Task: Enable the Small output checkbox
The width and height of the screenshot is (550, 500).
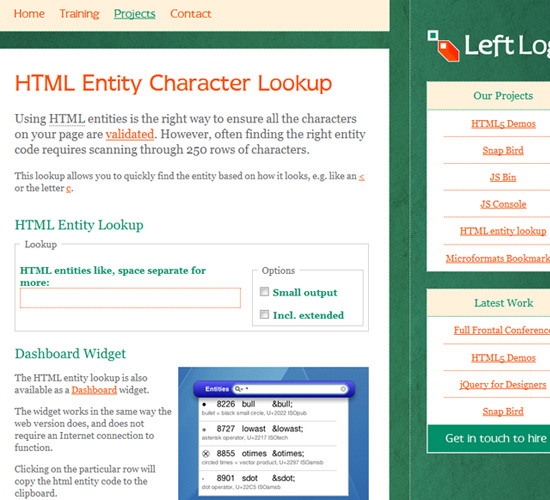Action: (x=264, y=292)
